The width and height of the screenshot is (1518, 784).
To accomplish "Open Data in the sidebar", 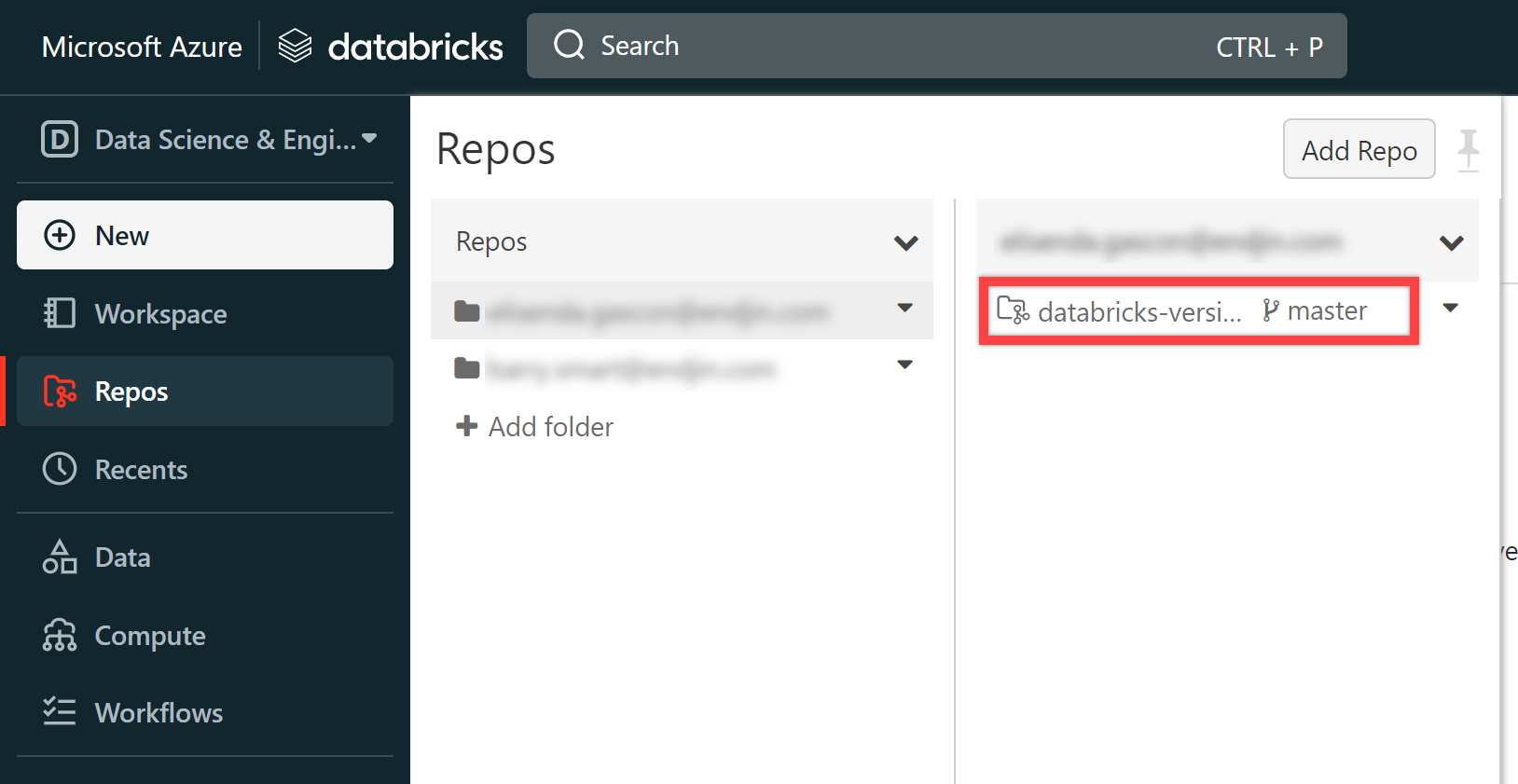I will tap(205, 557).
